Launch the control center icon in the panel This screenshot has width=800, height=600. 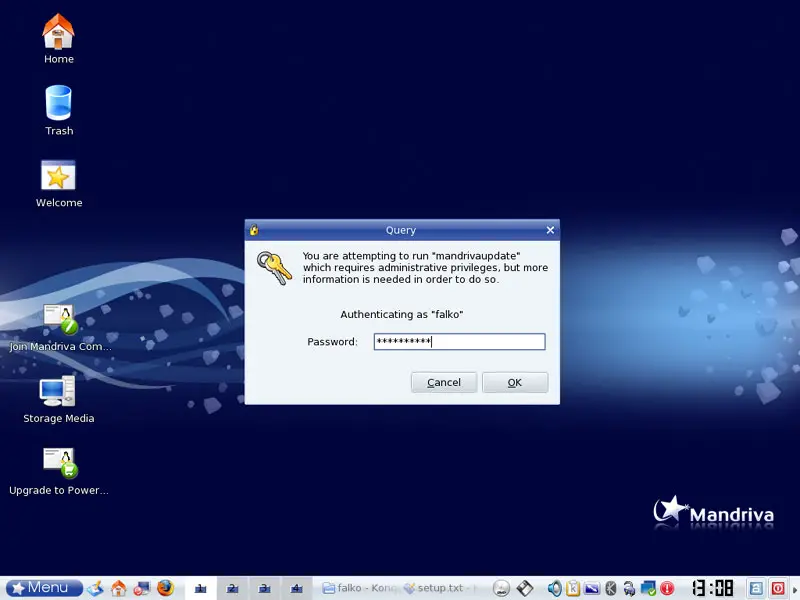pyautogui.click(x=141, y=588)
